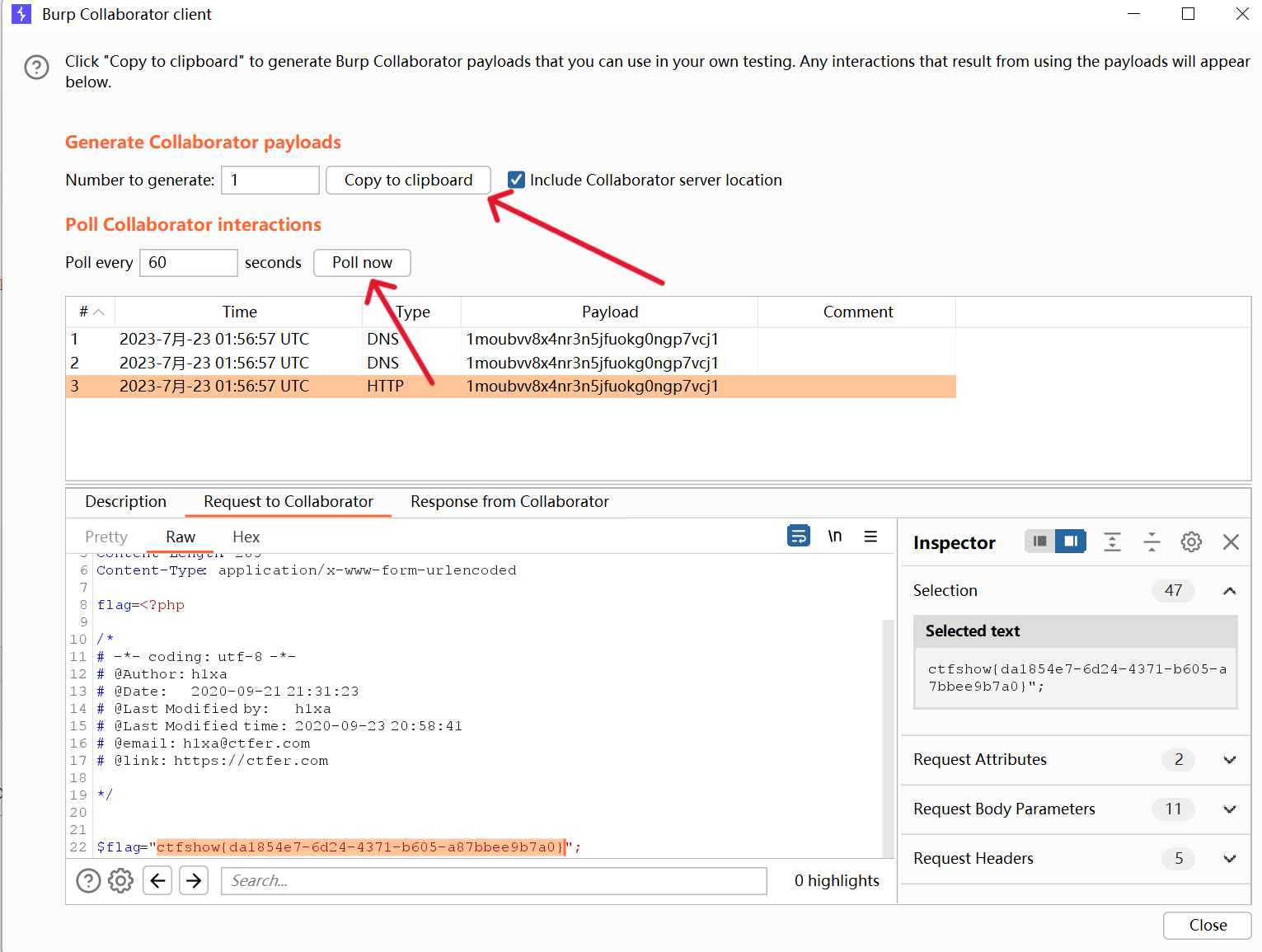This screenshot has height=952, width=1262.
Task: Click the @email: h1xa@ctfer.com line
Action: [x=203, y=743]
